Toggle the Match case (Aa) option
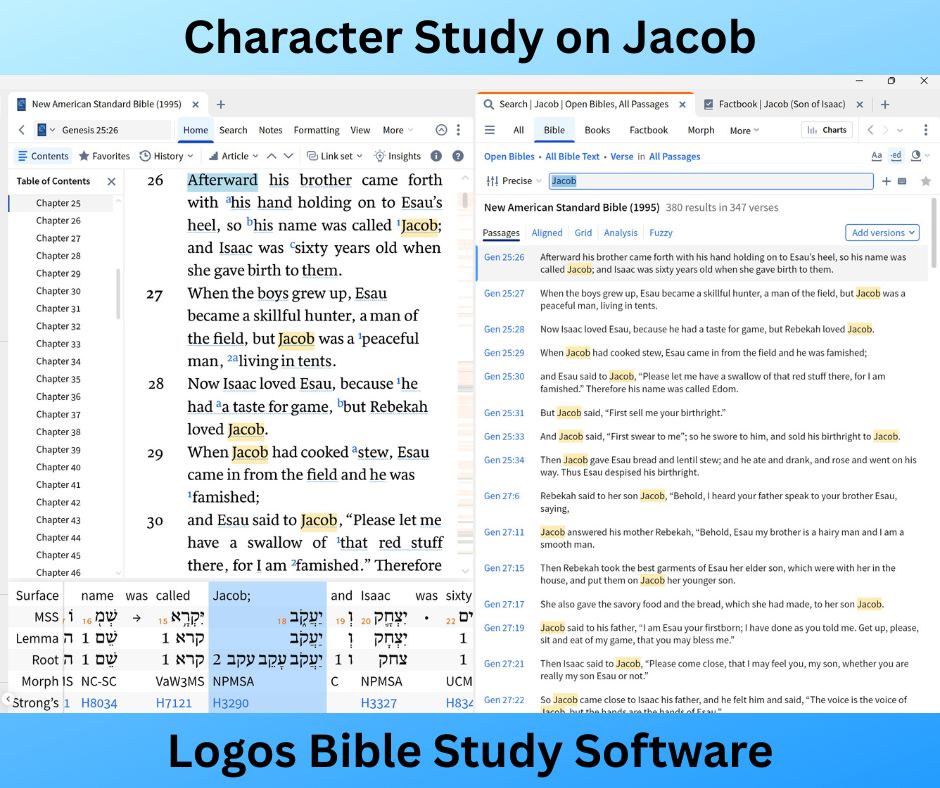The image size is (940, 788). coord(877,156)
